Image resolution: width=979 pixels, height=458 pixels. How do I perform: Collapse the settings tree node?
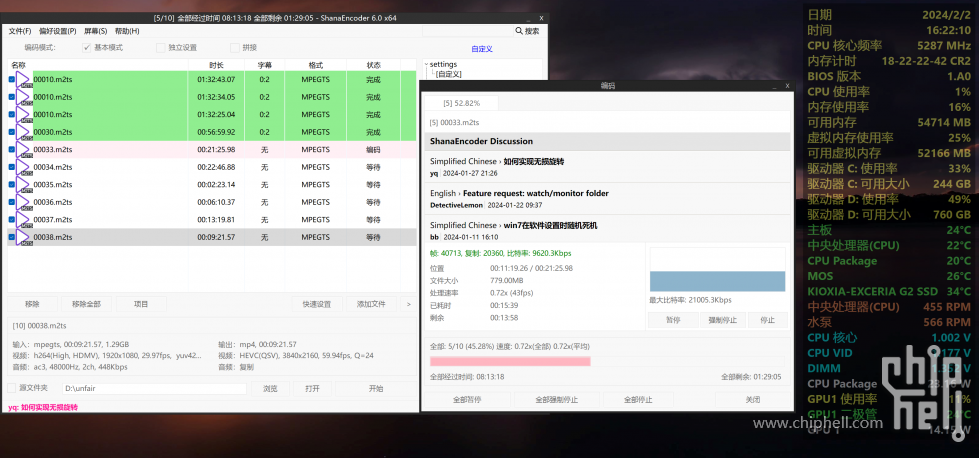click(x=426, y=64)
